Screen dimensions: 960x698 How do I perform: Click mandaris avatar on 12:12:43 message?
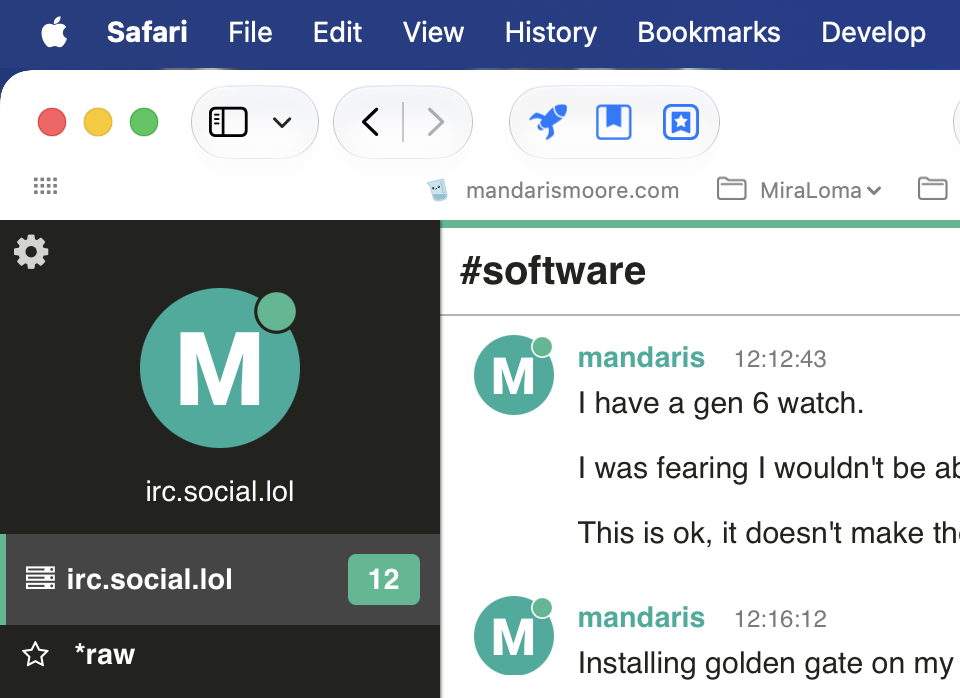(x=514, y=375)
